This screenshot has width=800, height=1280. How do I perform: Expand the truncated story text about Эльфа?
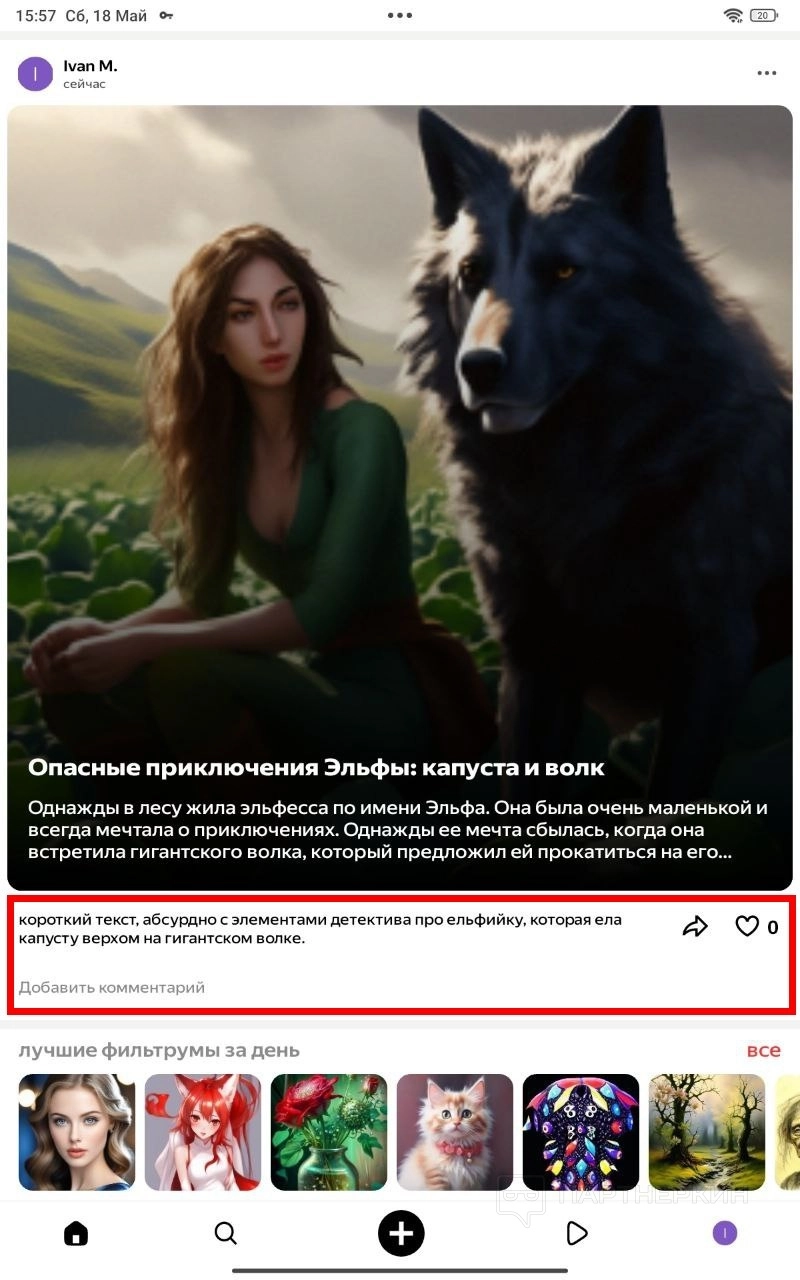pyautogui.click(x=398, y=830)
